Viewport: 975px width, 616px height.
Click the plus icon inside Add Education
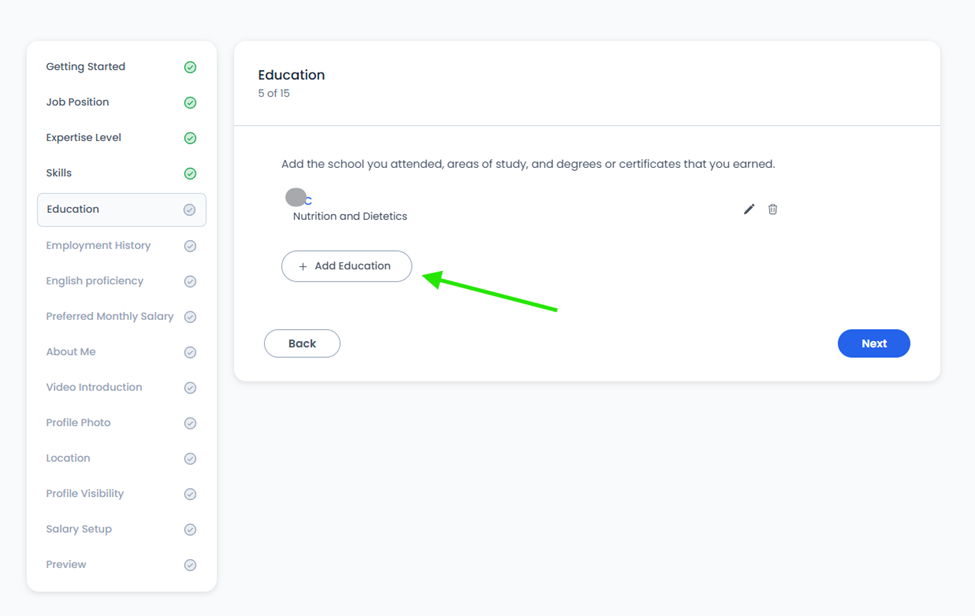[303, 267]
